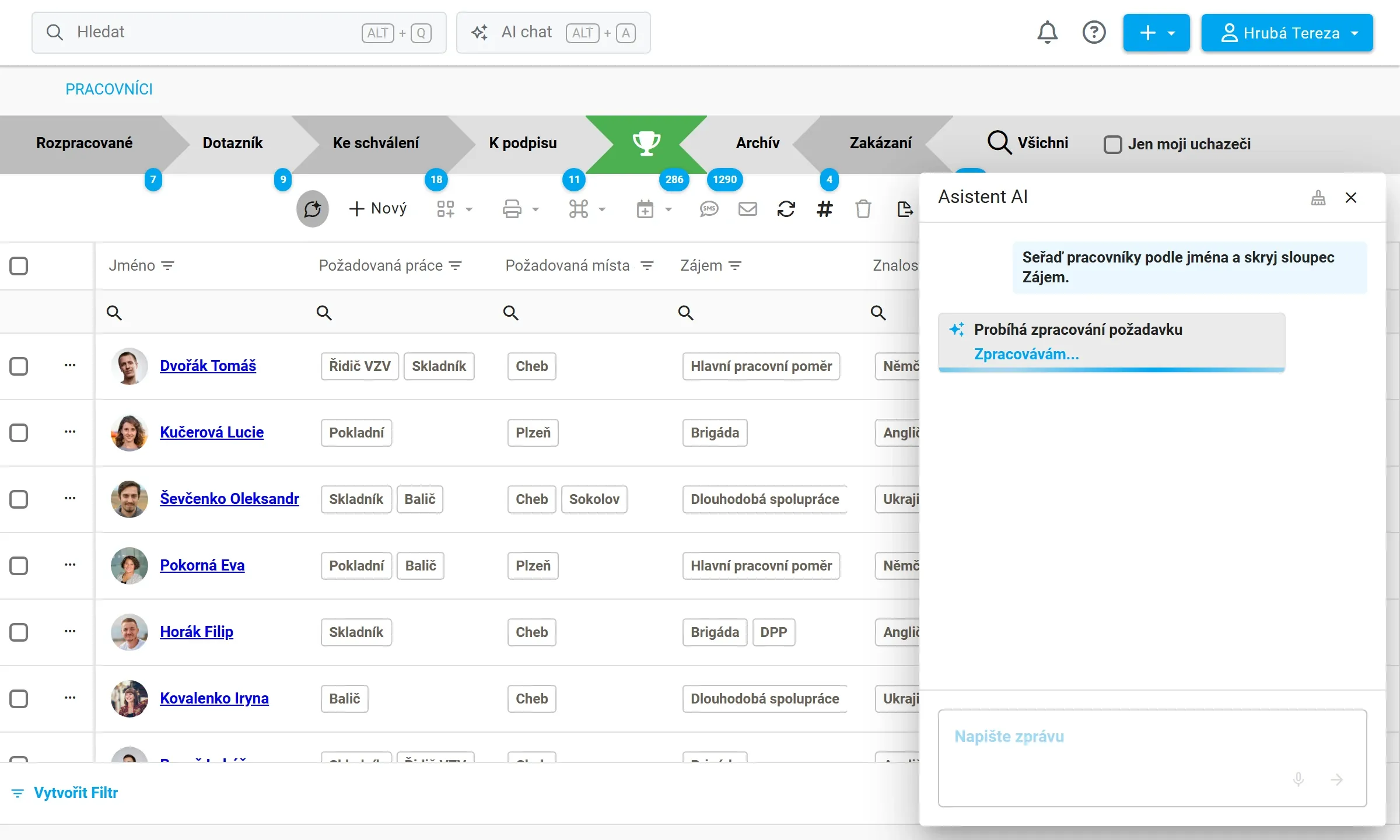Viewport: 1400px width, 840px height.
Task: Click the search icon under Jméno column
Action: click(x=114, y=313)
